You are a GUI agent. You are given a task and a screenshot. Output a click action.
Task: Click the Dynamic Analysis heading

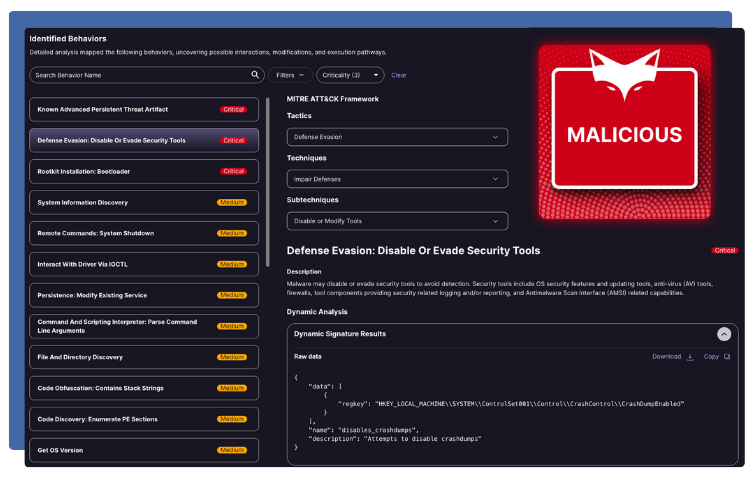click(x=317, y=312)
